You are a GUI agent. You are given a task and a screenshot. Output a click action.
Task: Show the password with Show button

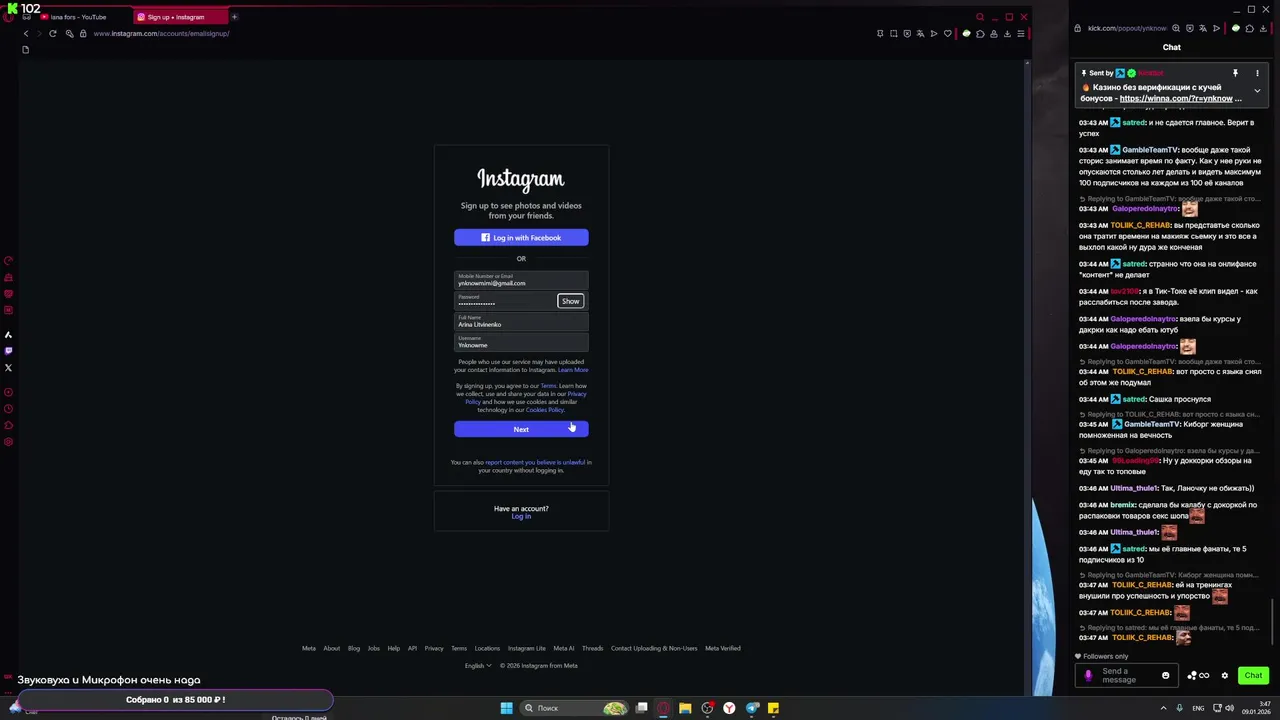point(570,301)
